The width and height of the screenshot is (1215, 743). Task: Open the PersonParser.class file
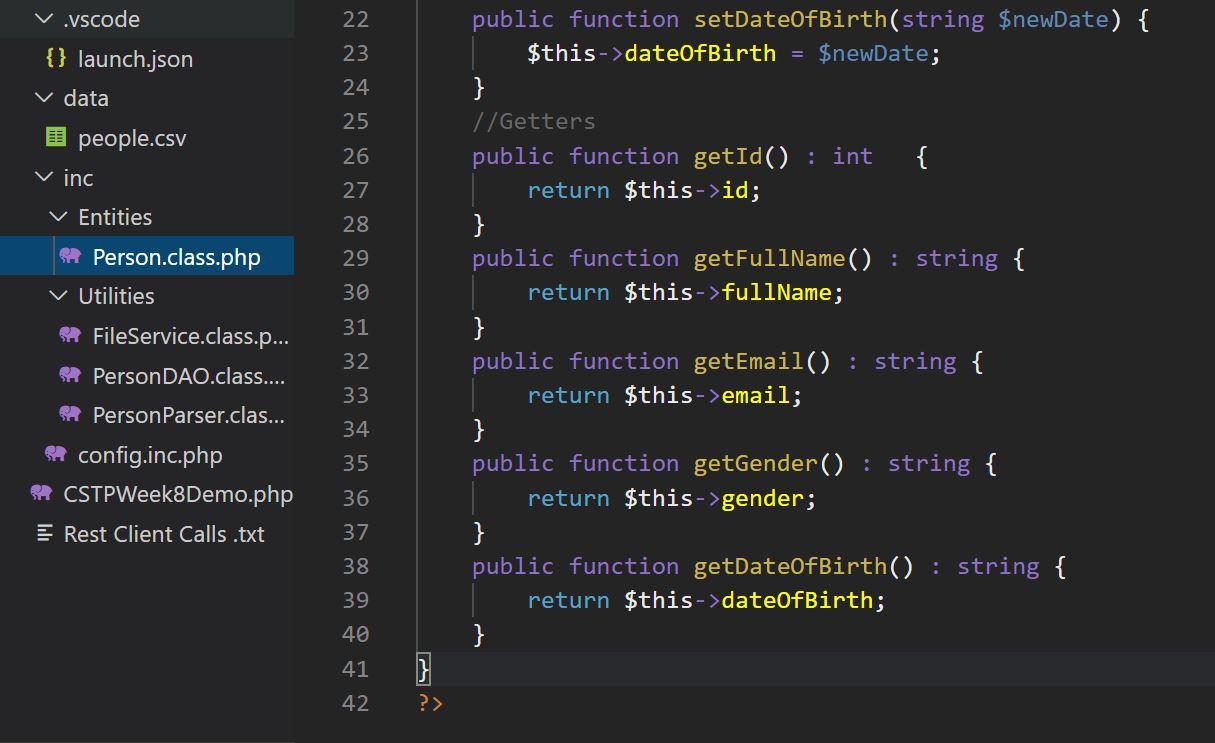(x=189, y=415)
